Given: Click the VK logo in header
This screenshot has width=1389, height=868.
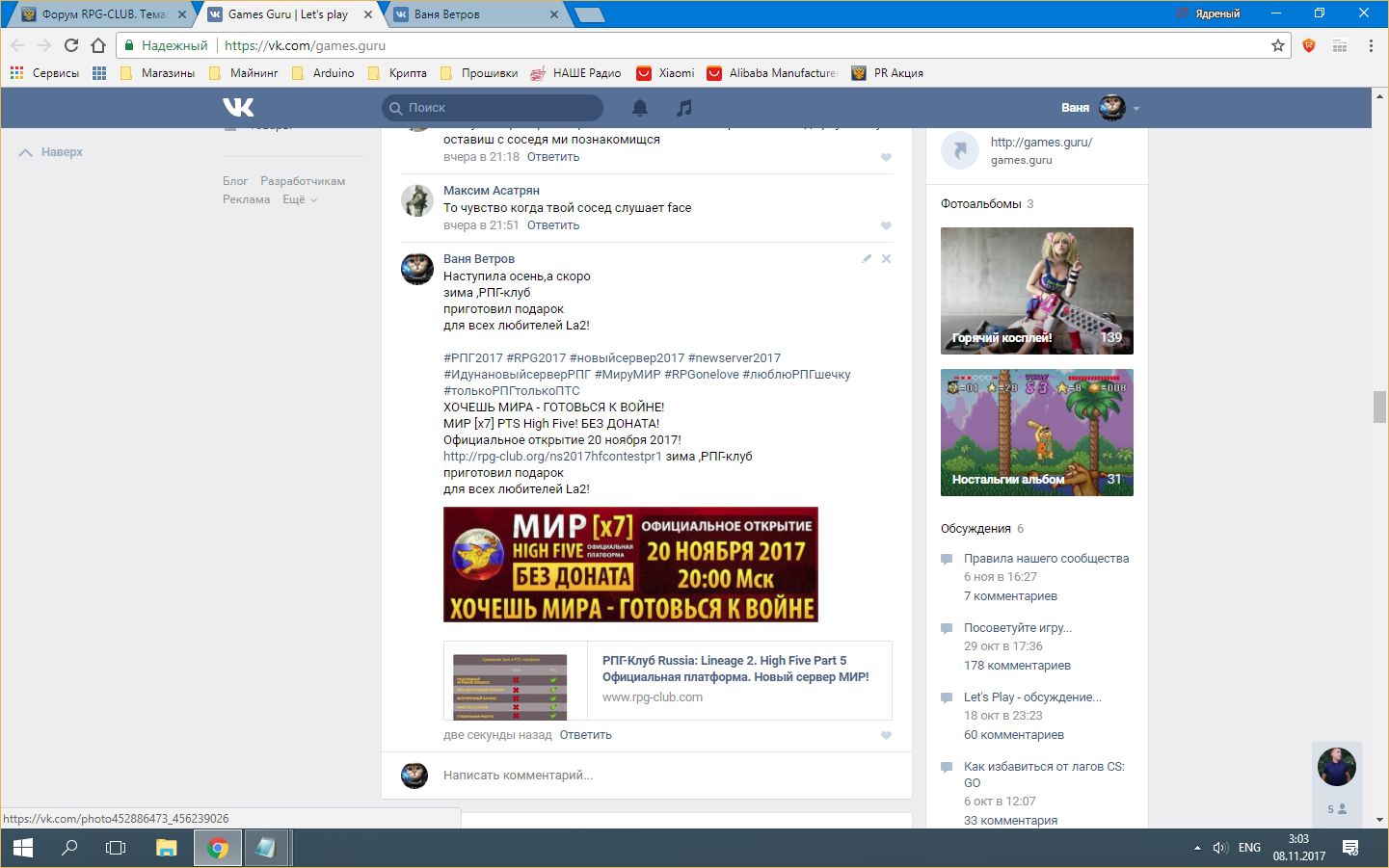Looking at the screenshot, I should point(238,107).
